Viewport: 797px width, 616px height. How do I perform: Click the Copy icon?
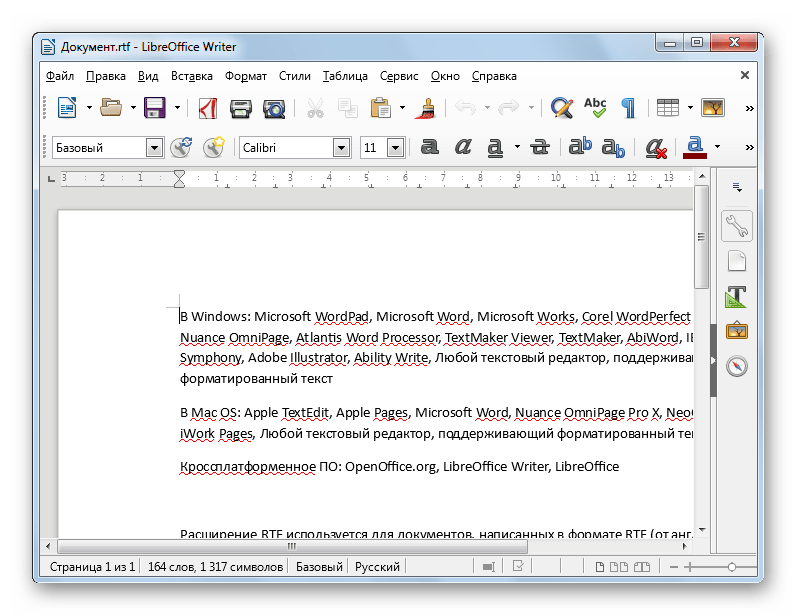point(348,108)
